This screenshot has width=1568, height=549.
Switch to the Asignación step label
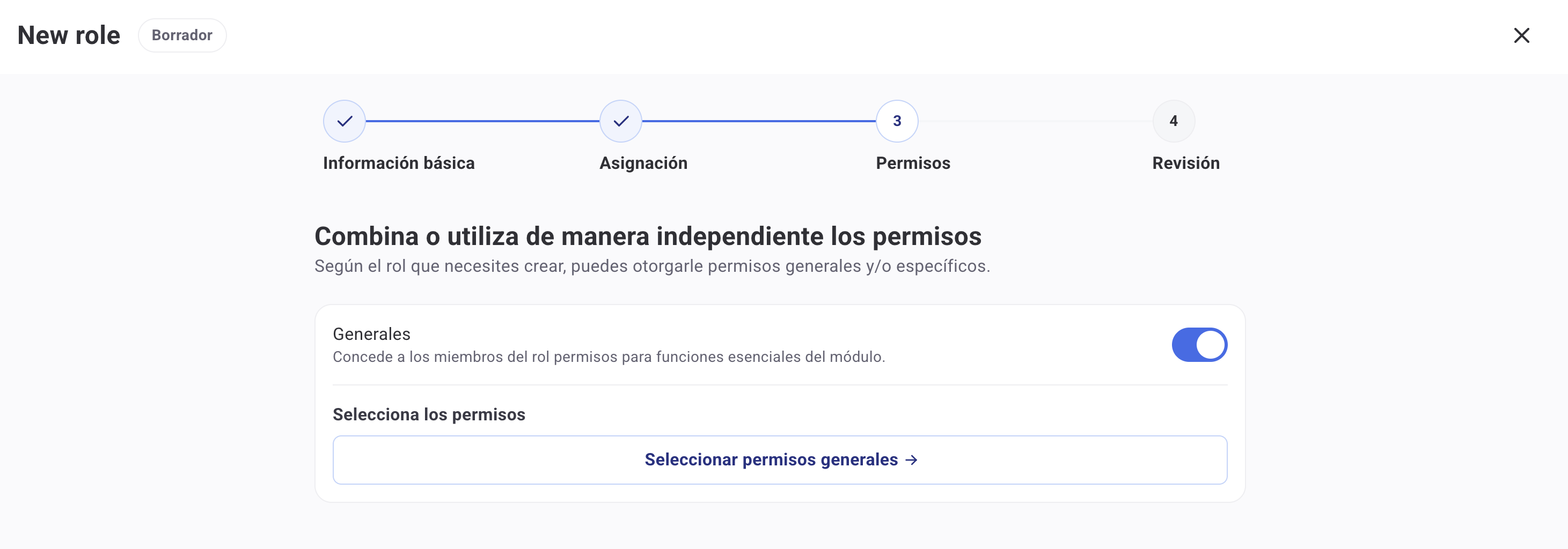click(643, 163)
